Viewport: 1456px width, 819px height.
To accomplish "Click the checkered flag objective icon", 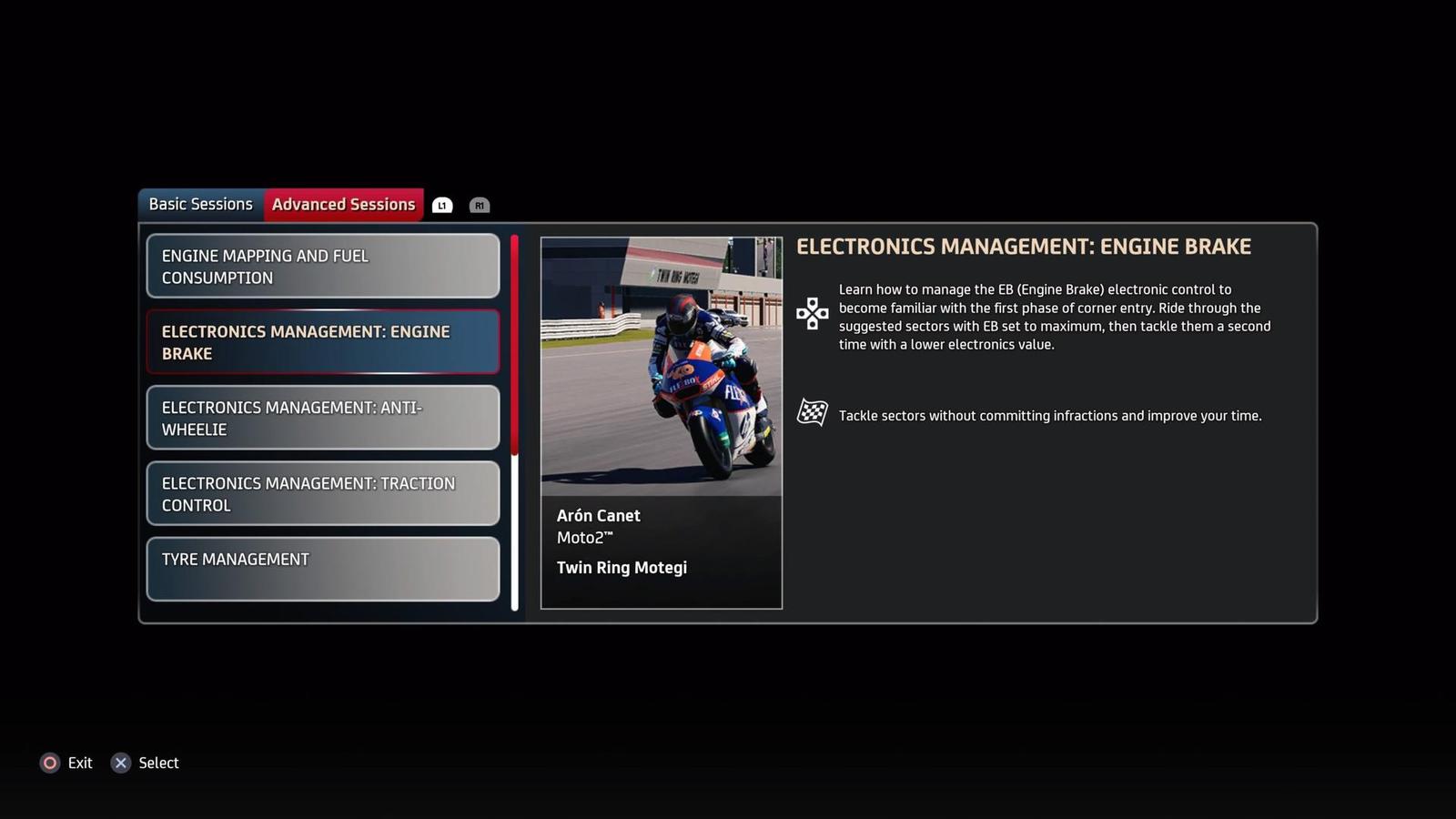I will pyautogui.click(x=812, y=413).
